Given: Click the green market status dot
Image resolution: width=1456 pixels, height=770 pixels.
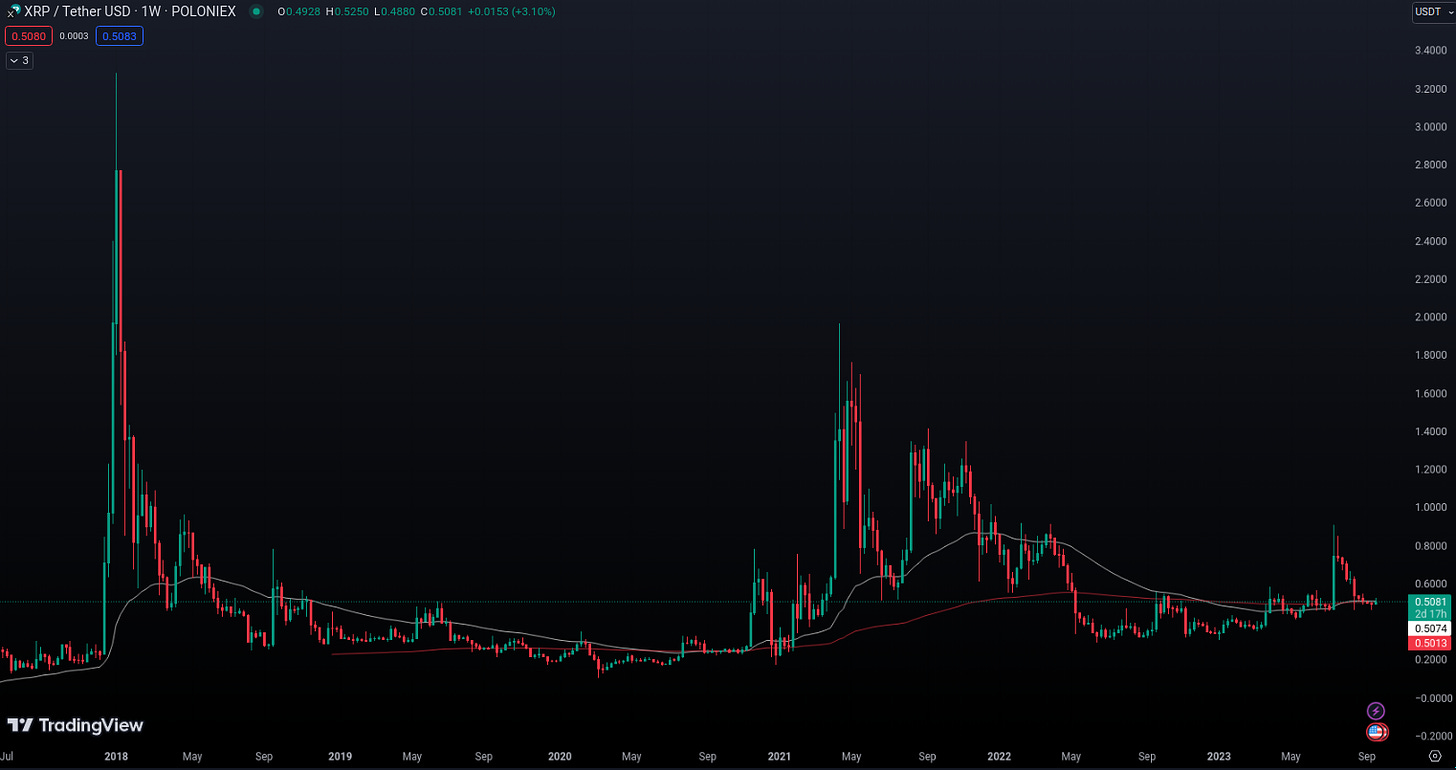Looking at the screenshot, I should click(257, 12).
